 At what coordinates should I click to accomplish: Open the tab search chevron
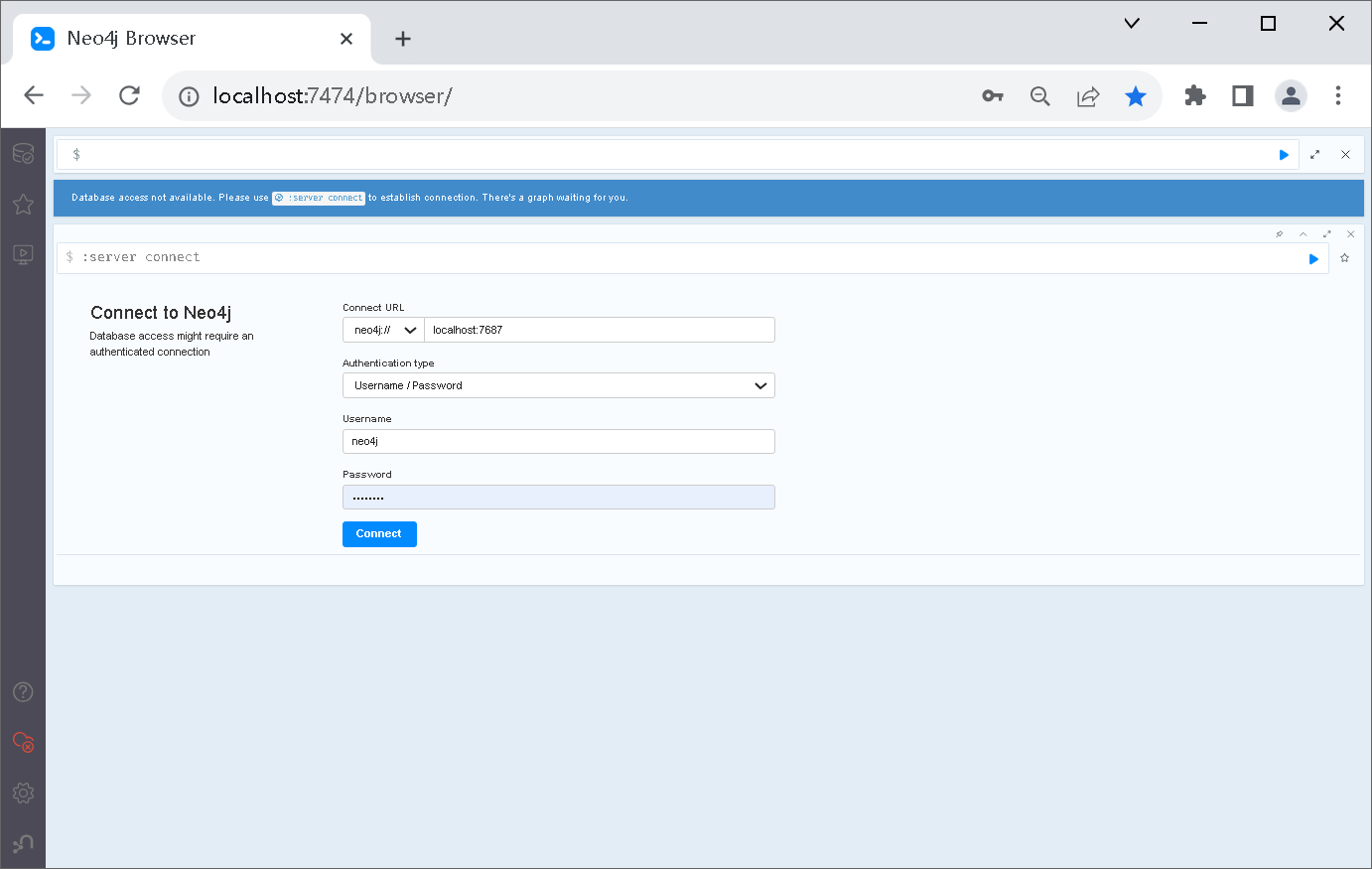pyautogui.click(x=1132, y=23)
